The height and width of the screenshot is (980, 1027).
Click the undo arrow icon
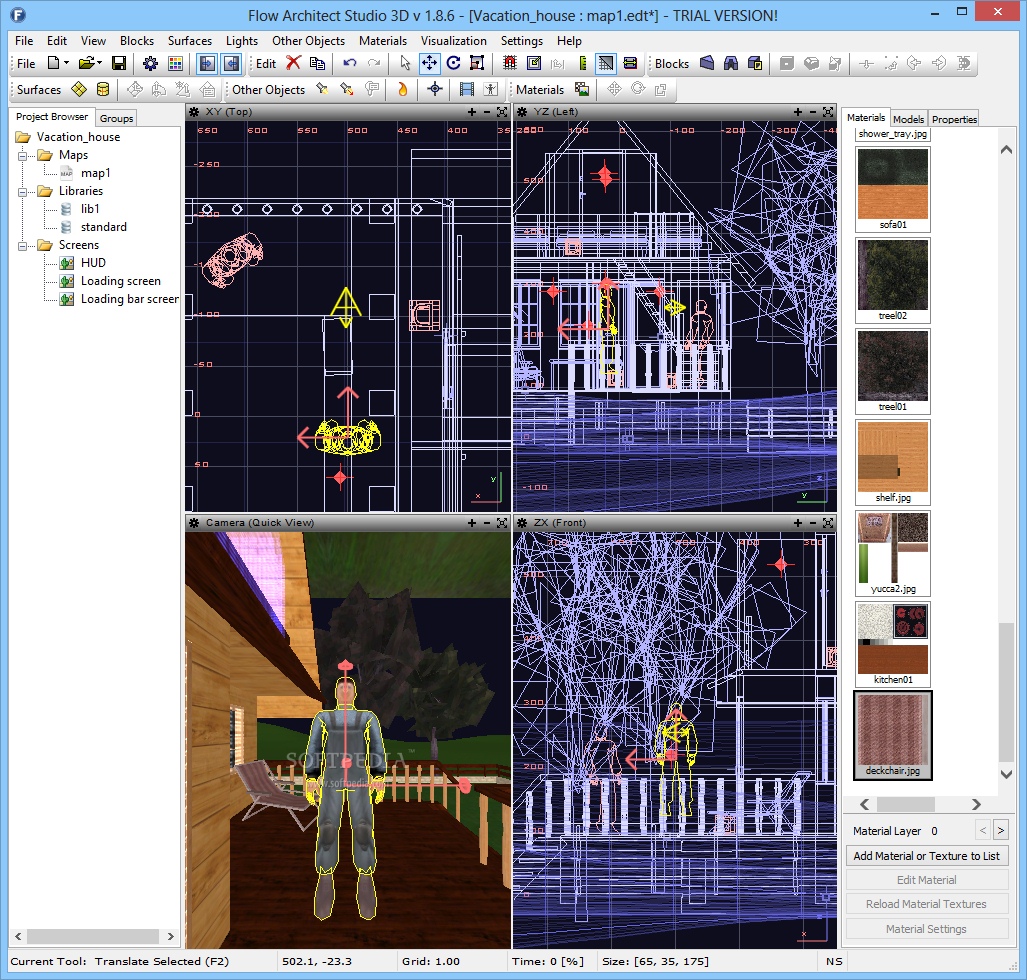click(x=350, y=64)
